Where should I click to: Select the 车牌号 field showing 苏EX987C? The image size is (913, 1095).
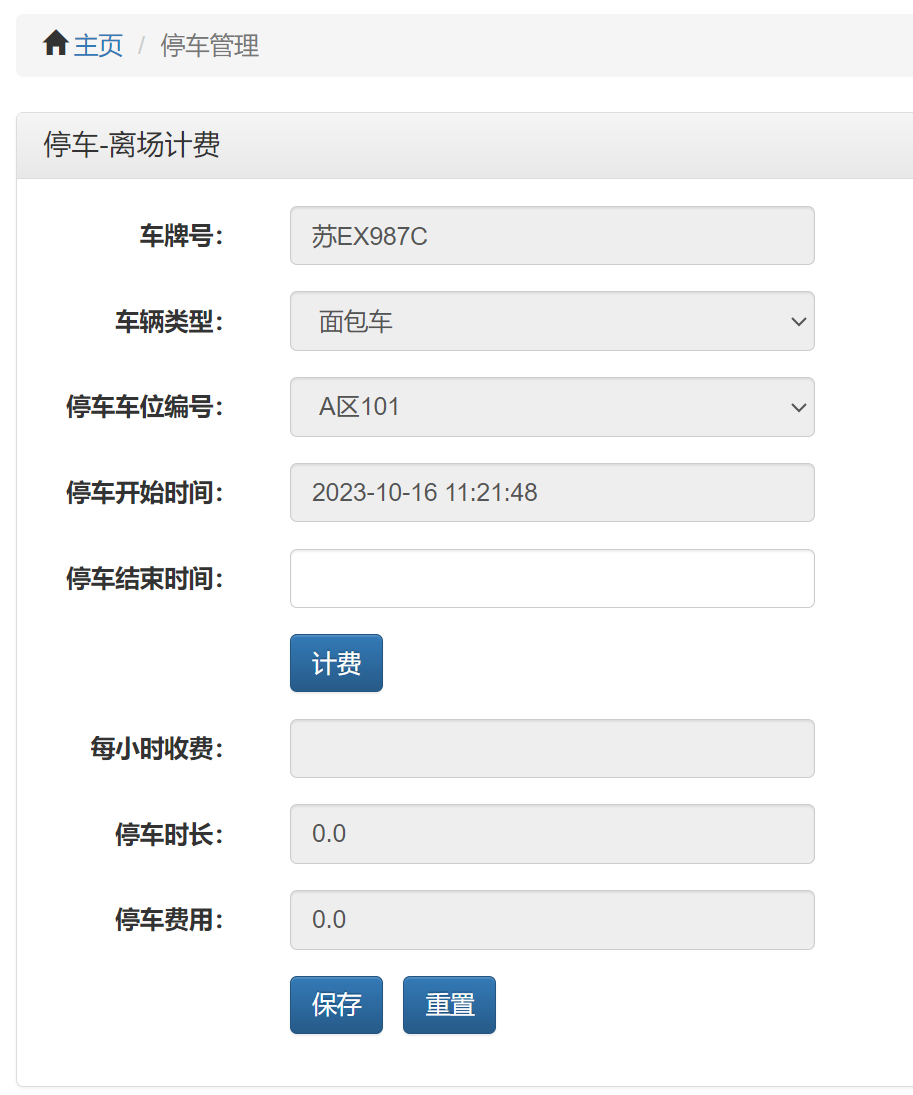click(550, 235)
